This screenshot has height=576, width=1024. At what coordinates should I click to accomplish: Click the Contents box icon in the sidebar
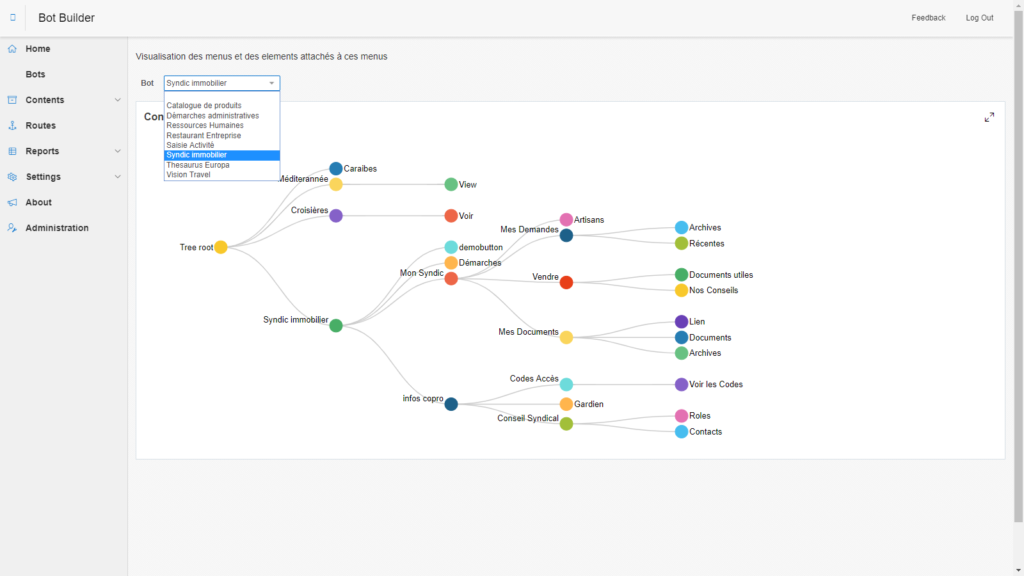click(x=12, y=100)
